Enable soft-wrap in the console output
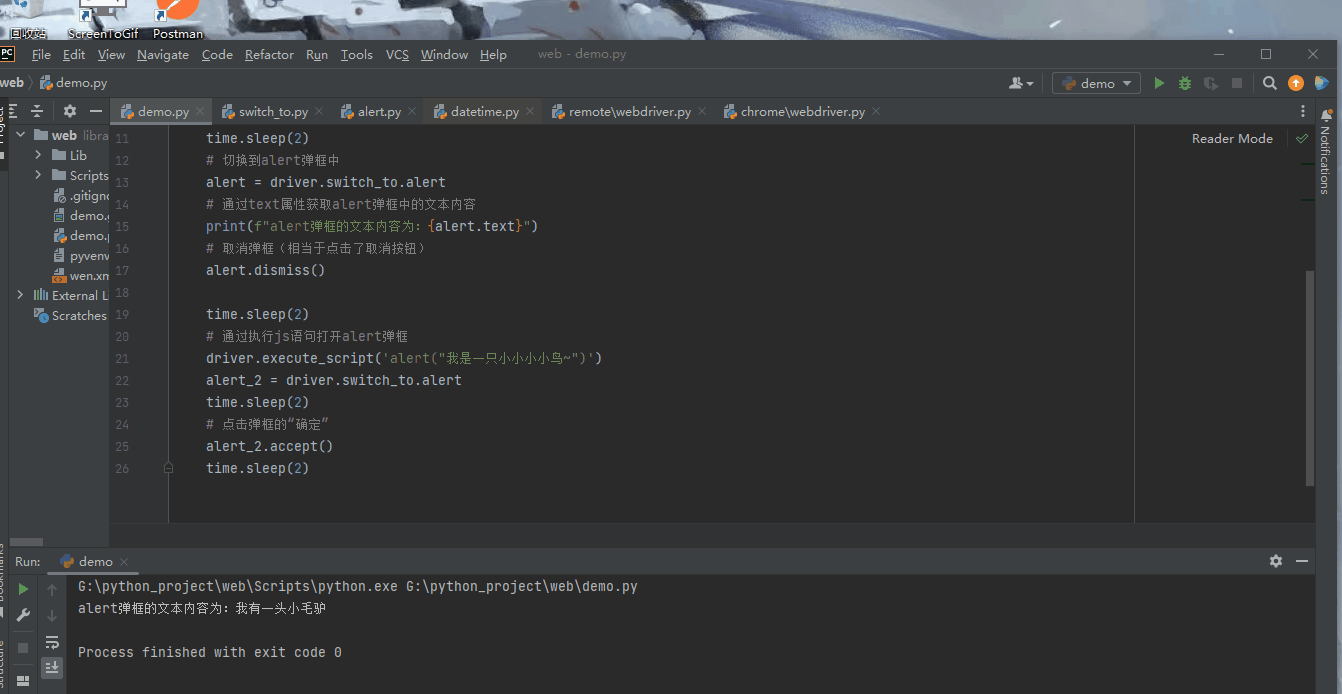1342x694 pixels. click(52, 643)
